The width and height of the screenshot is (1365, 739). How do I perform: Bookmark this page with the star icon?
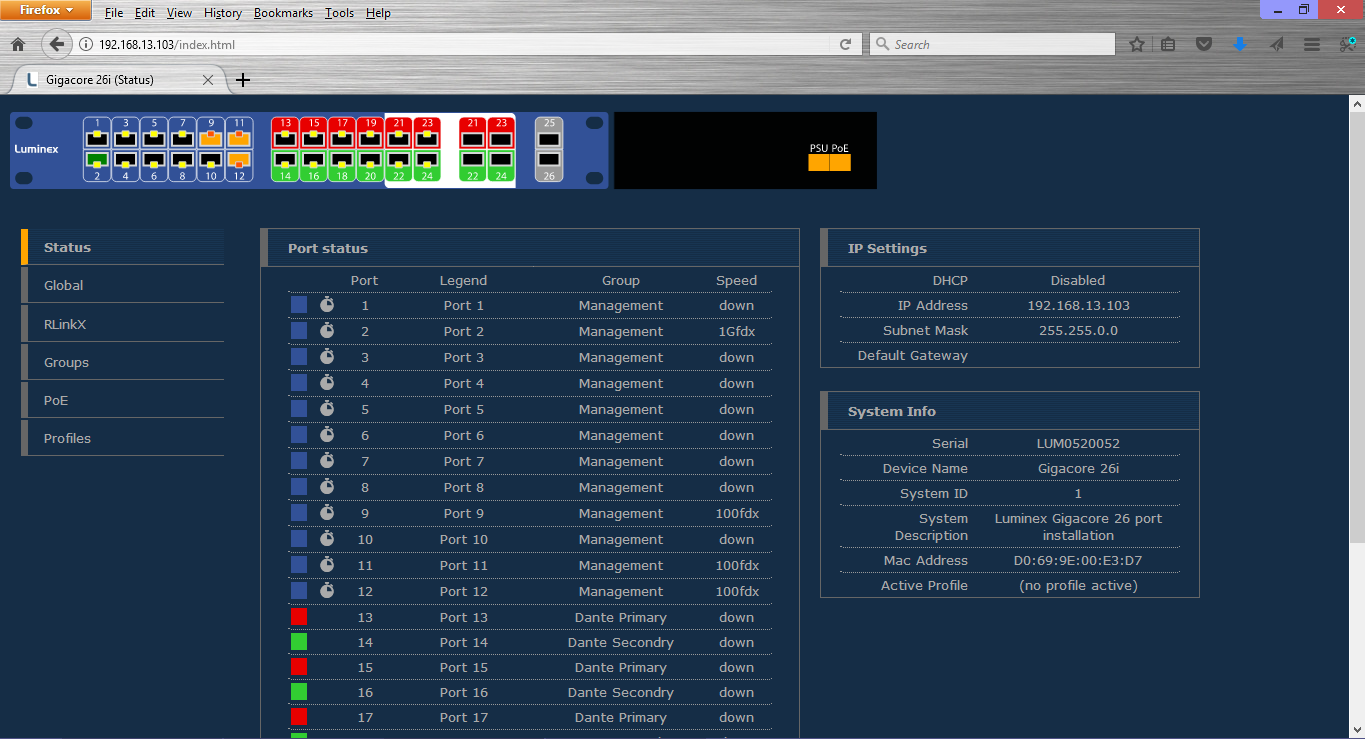(1137, 44)
